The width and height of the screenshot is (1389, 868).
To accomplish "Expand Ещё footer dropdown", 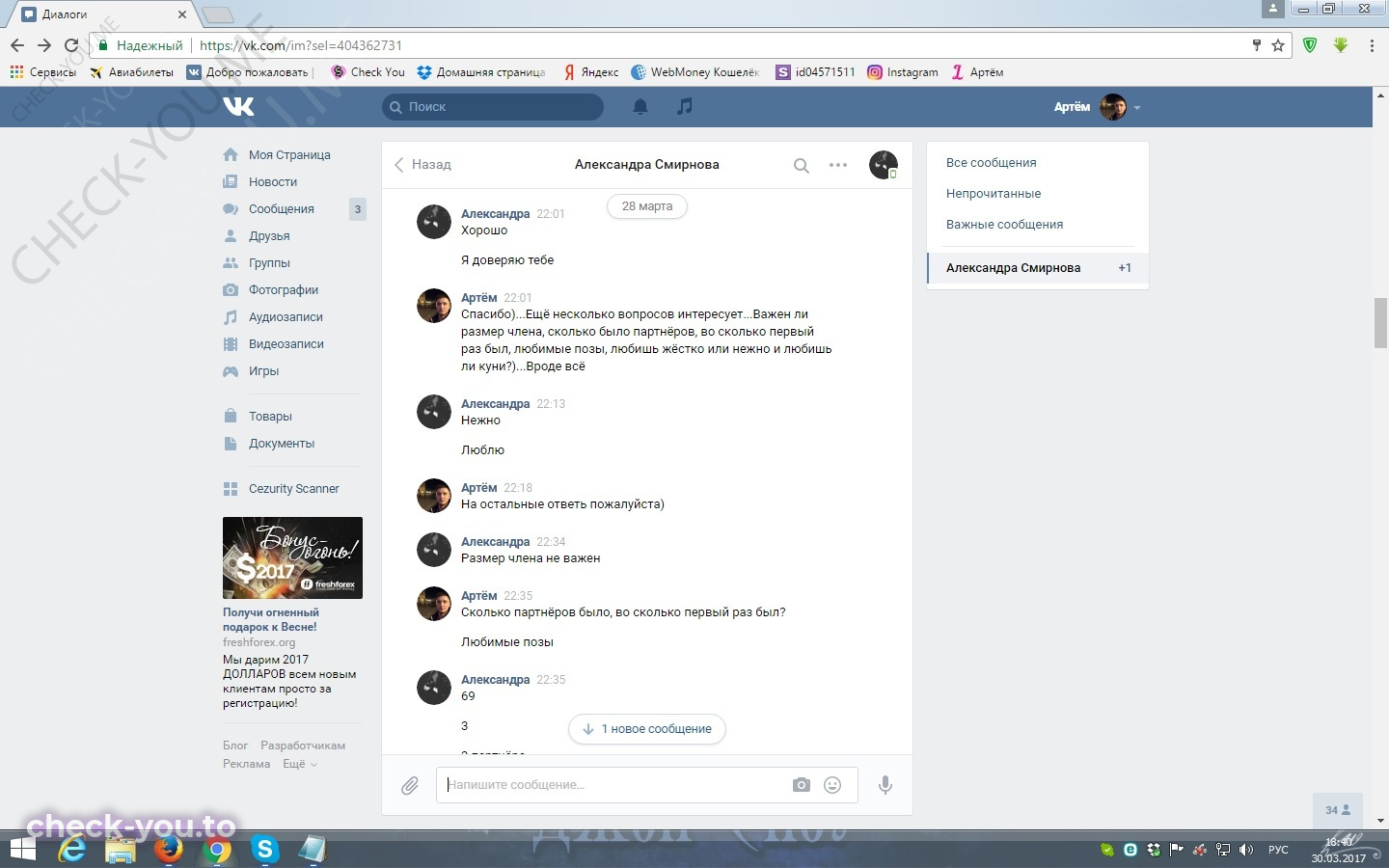I will point(299,764).
